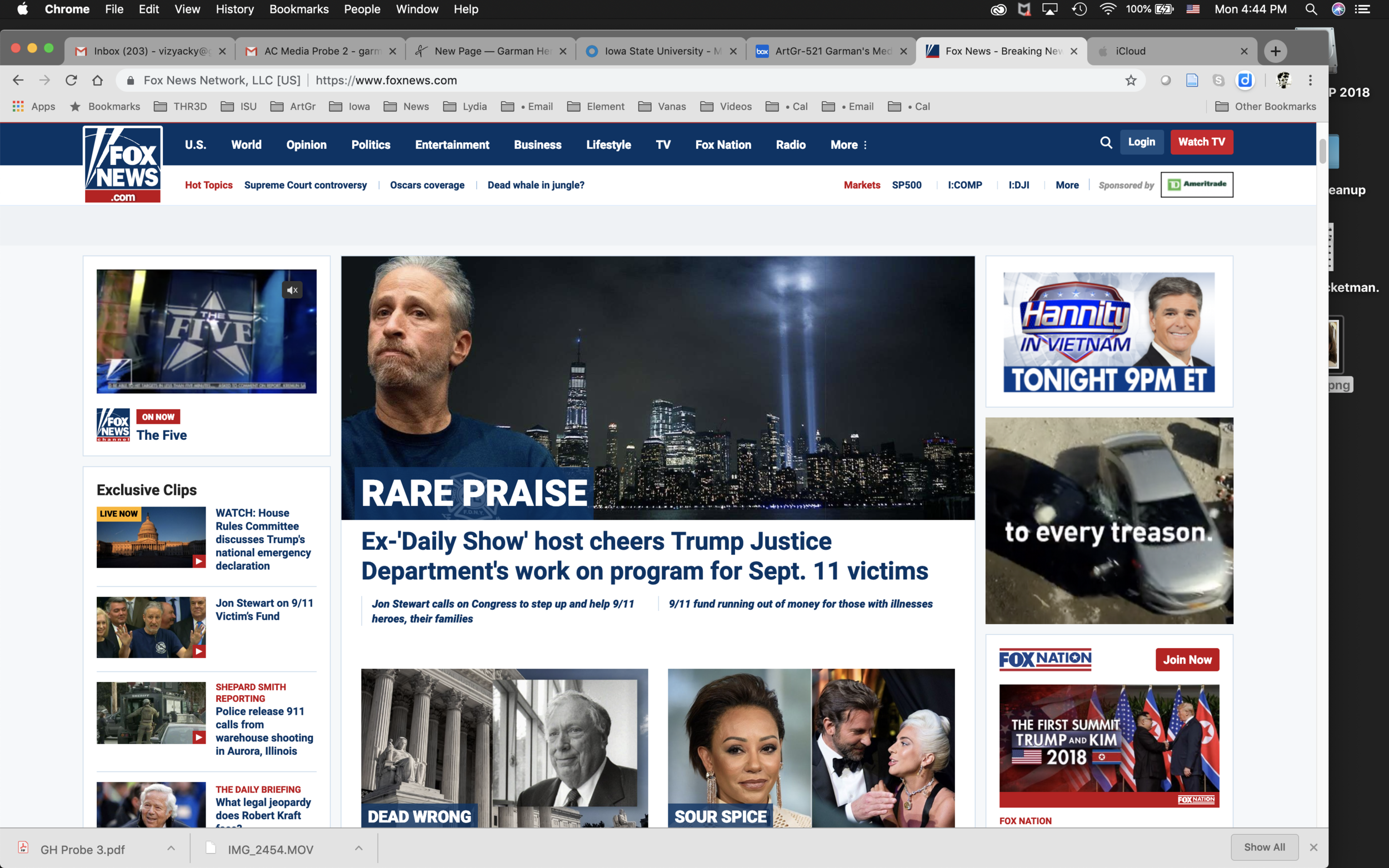Open the News bookmarks folder
The height and width of the screenshot is (868, 1389).
[x=406, y=107]
